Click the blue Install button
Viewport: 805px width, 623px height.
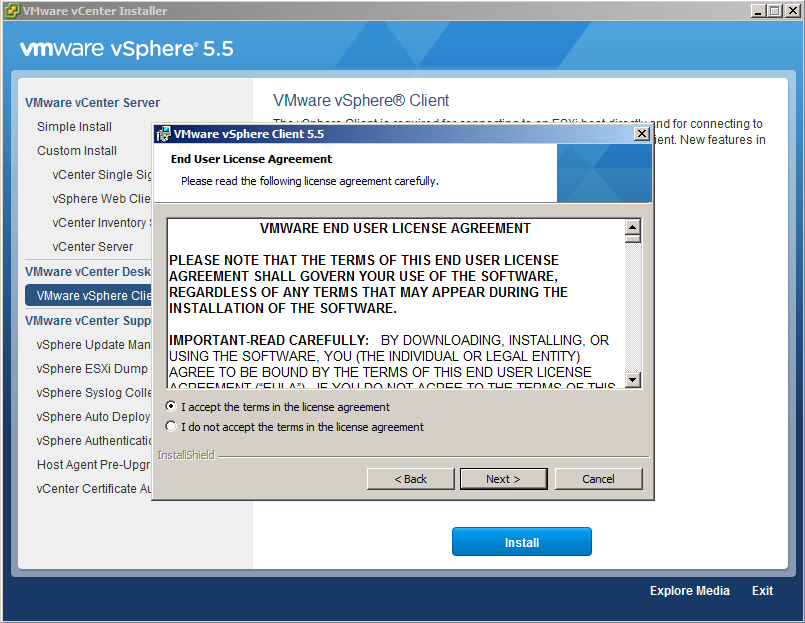pos(521,542)
